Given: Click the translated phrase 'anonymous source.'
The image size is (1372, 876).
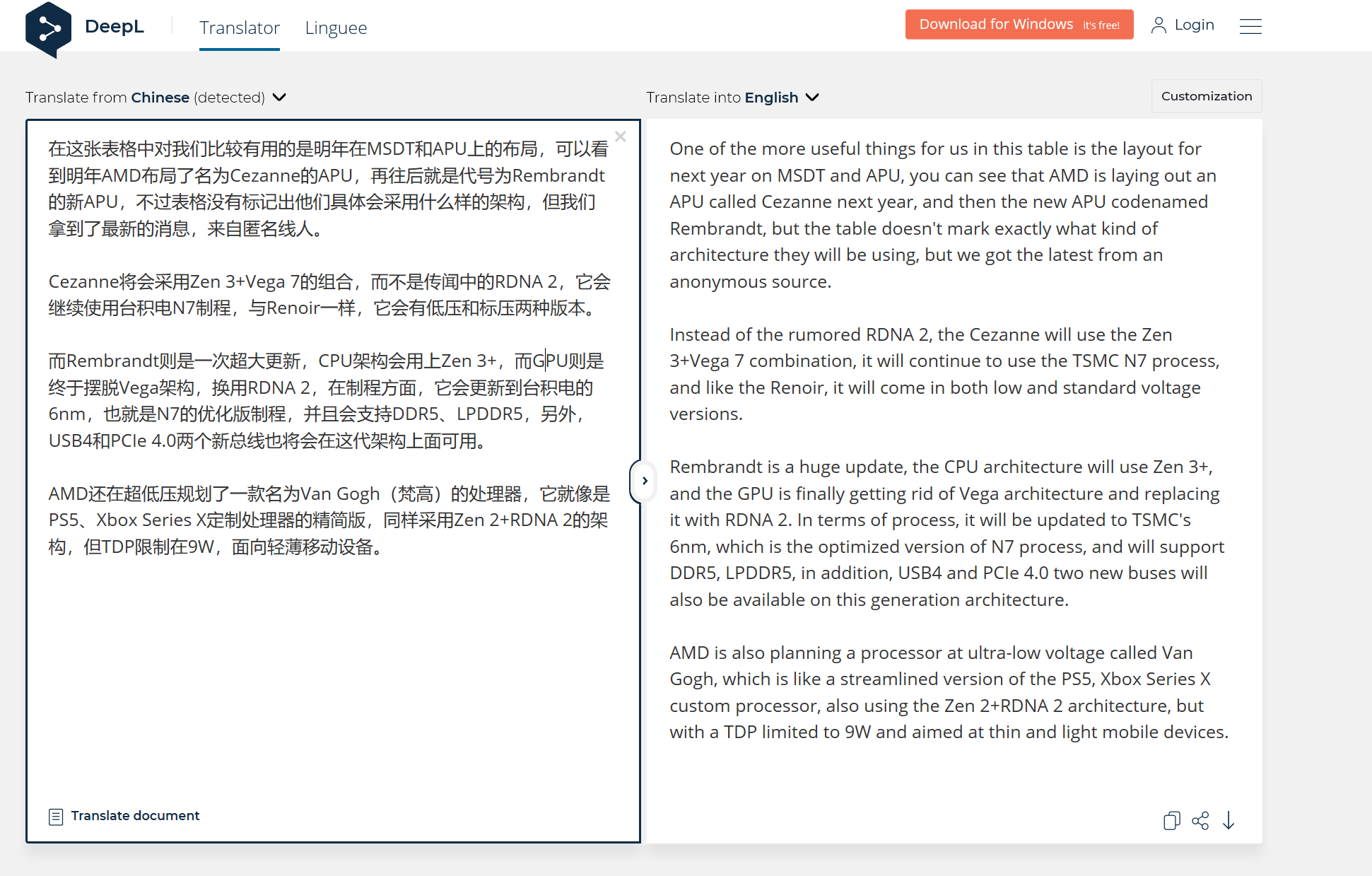Looking at the screenshot, I should pyautogui.click(x=750, y=282).
